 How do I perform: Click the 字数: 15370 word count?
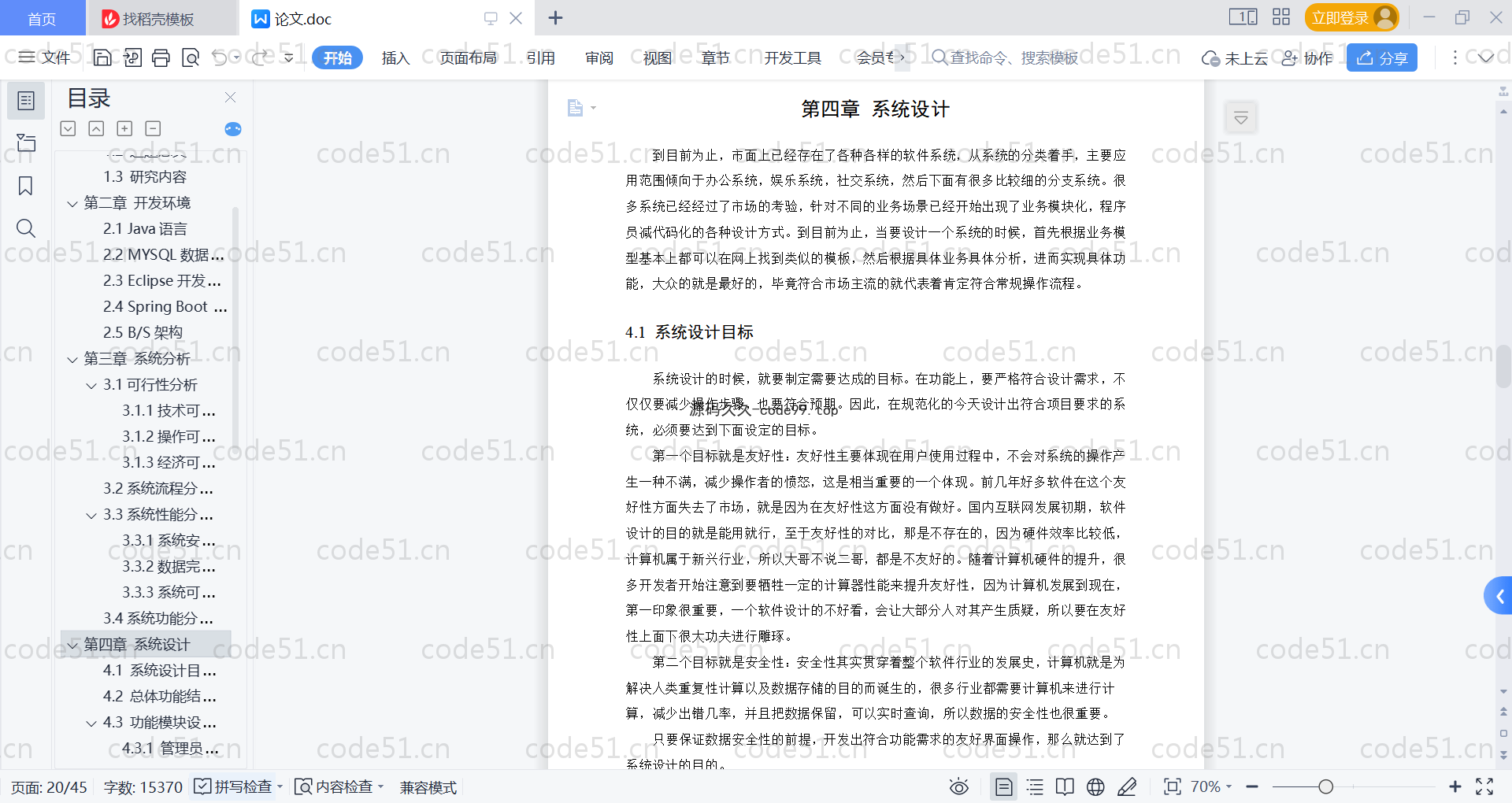point(143,787)
